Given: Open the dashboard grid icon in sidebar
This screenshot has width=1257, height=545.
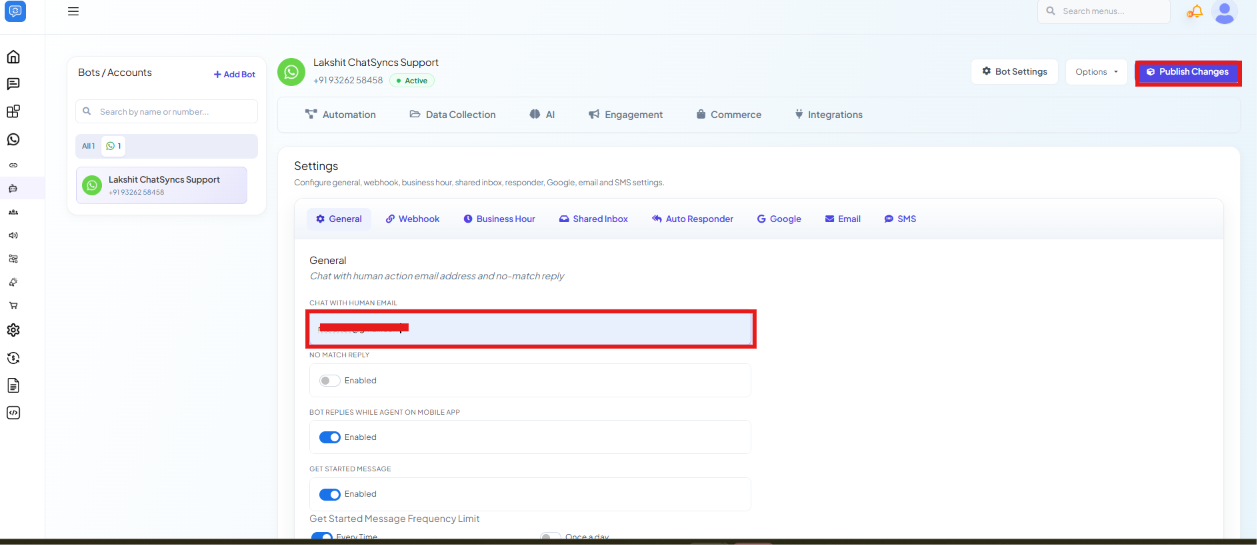Looking at the screenshot, I should (x=13, y=112).
